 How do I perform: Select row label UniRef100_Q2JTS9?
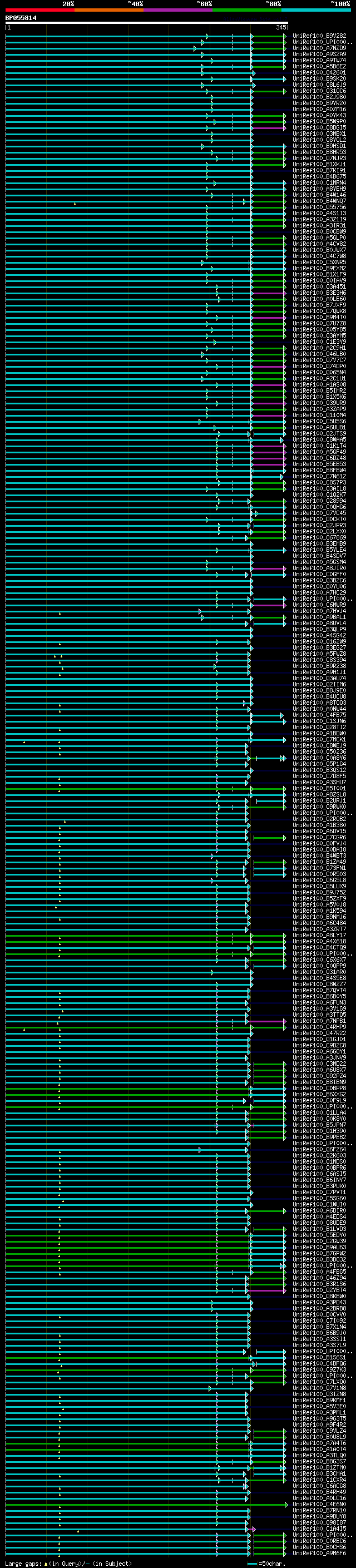pyautogui.click(x=319, y=433)
